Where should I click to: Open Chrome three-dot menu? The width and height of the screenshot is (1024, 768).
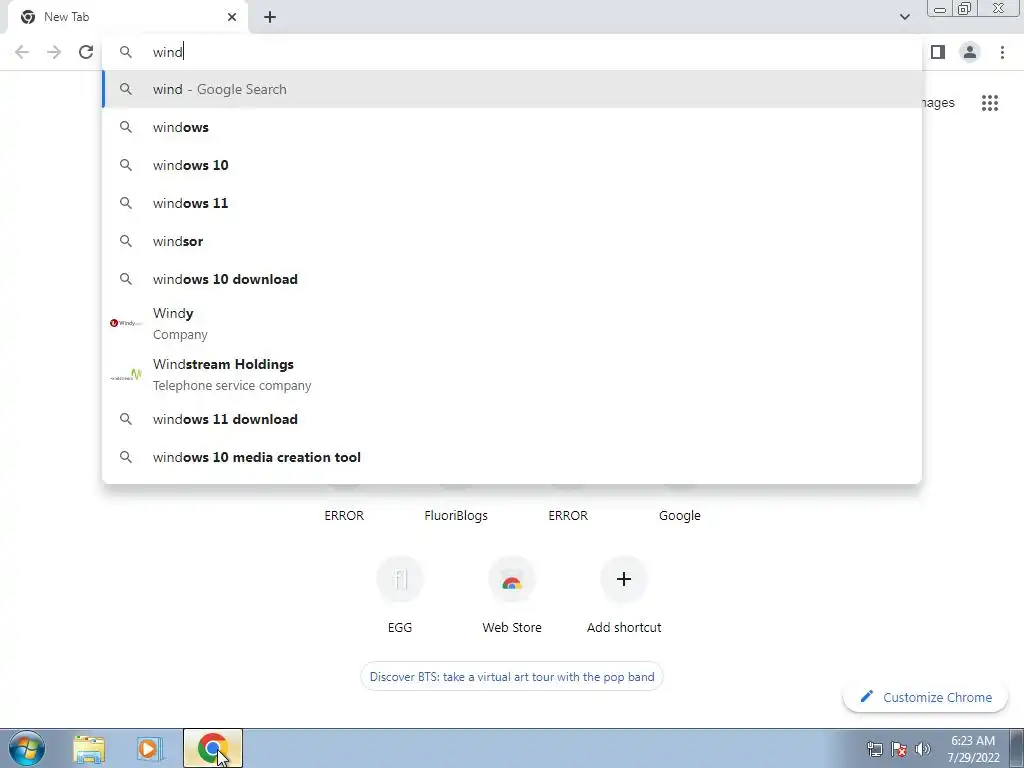tap(1002, 52)
